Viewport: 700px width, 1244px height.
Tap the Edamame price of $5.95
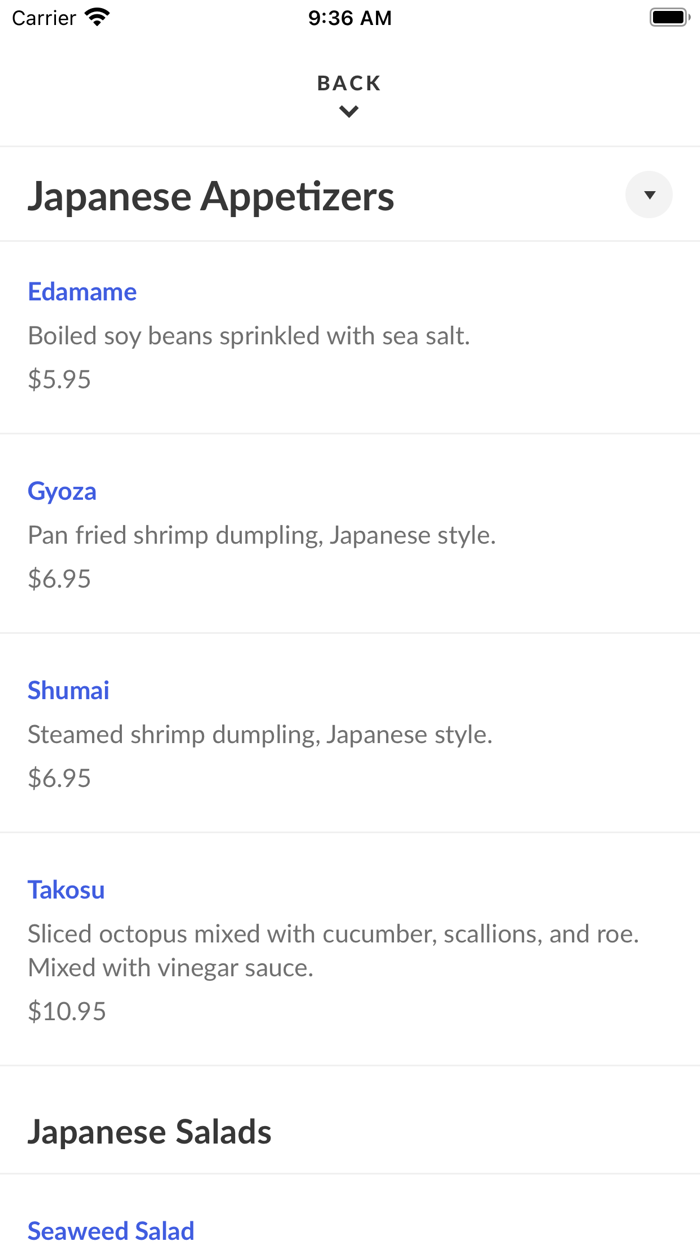tap(59, 378)
